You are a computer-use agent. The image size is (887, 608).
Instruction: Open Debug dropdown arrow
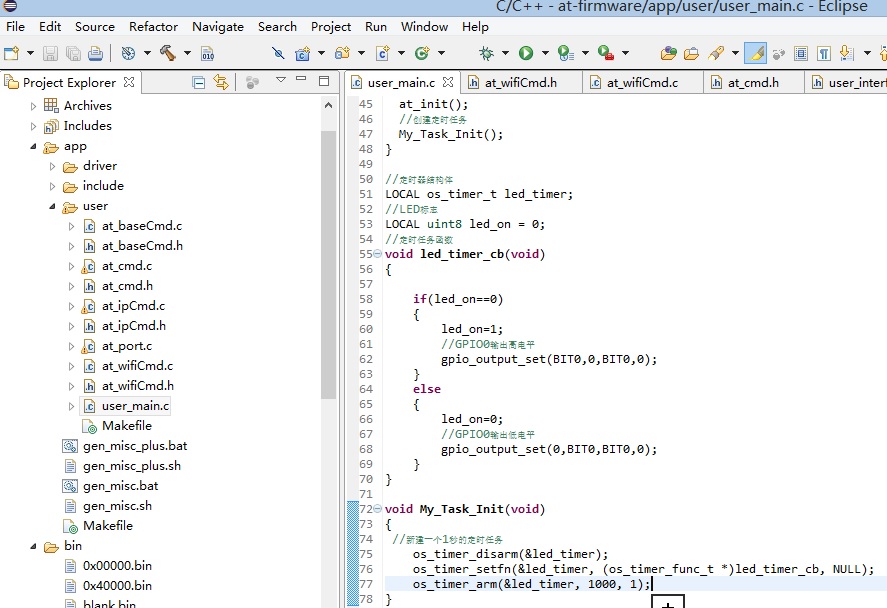pyautogui.click(x=505, y=53)
